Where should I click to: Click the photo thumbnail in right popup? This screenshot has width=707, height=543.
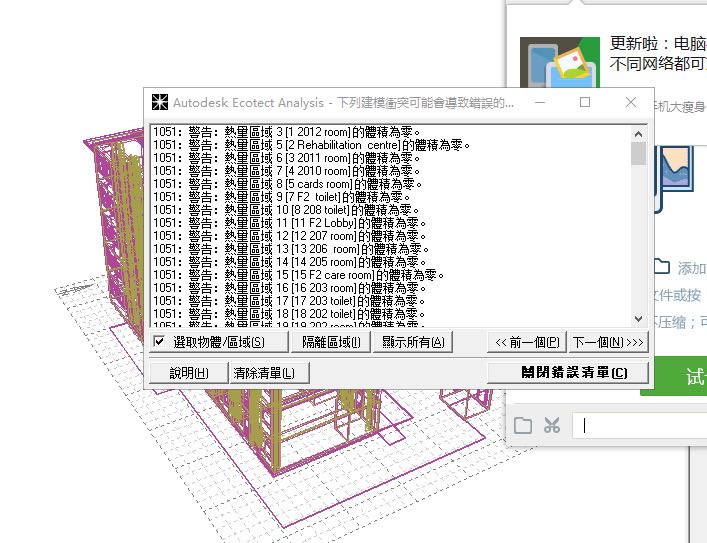560,62
